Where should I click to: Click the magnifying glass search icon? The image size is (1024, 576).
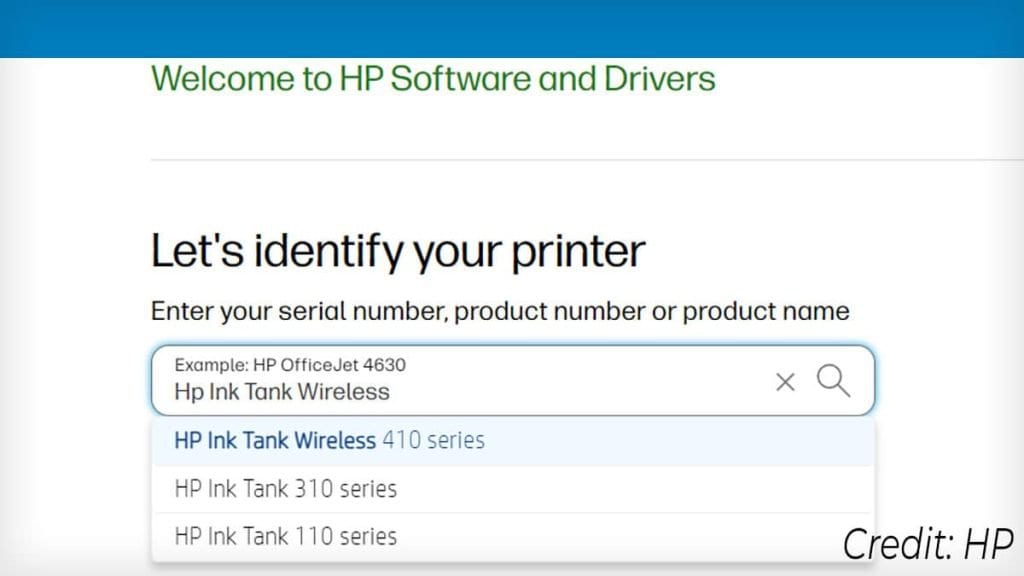(833, 381)
